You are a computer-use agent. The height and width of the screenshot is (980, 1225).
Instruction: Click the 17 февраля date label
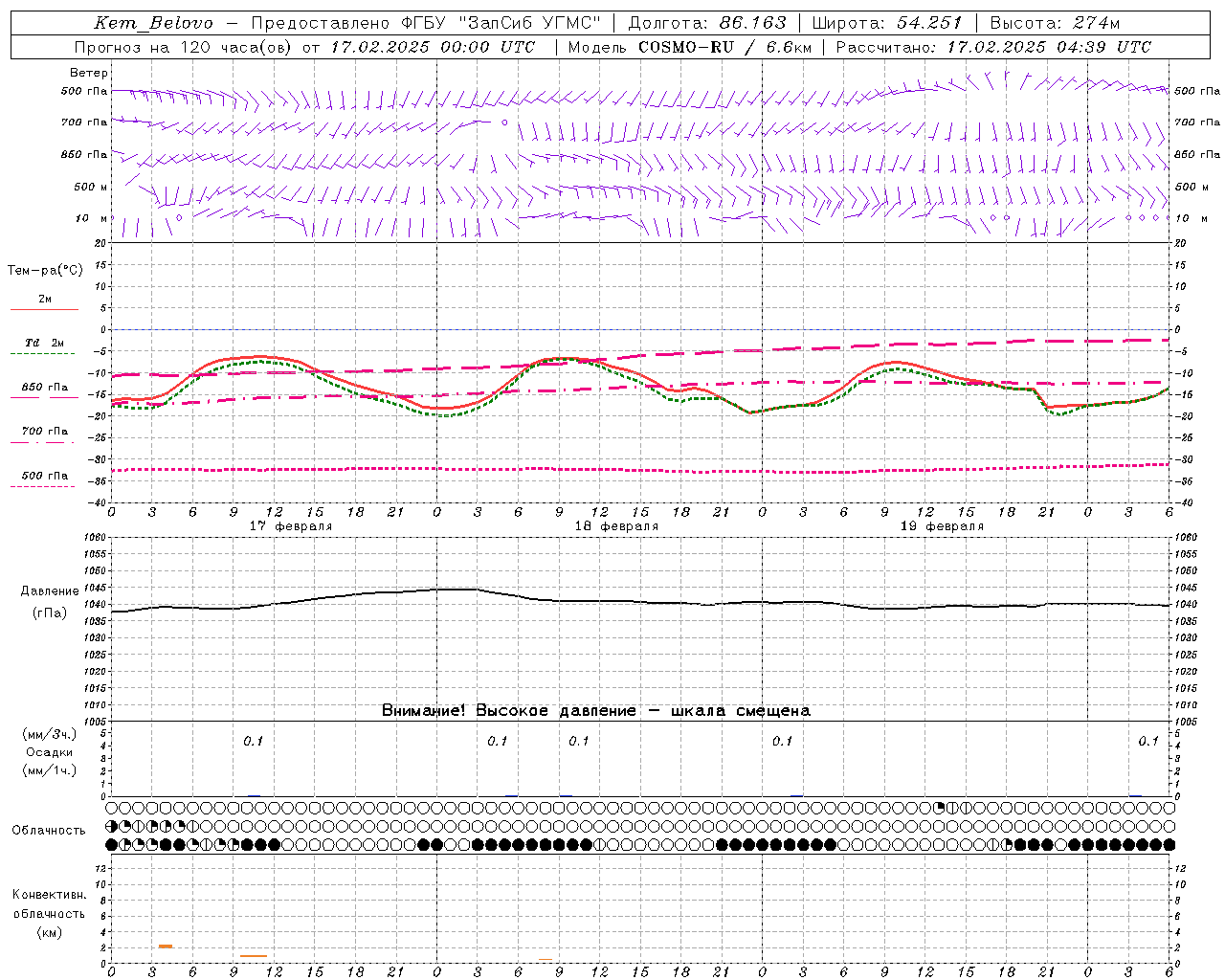pyautogui.click(x=291, y=526)
